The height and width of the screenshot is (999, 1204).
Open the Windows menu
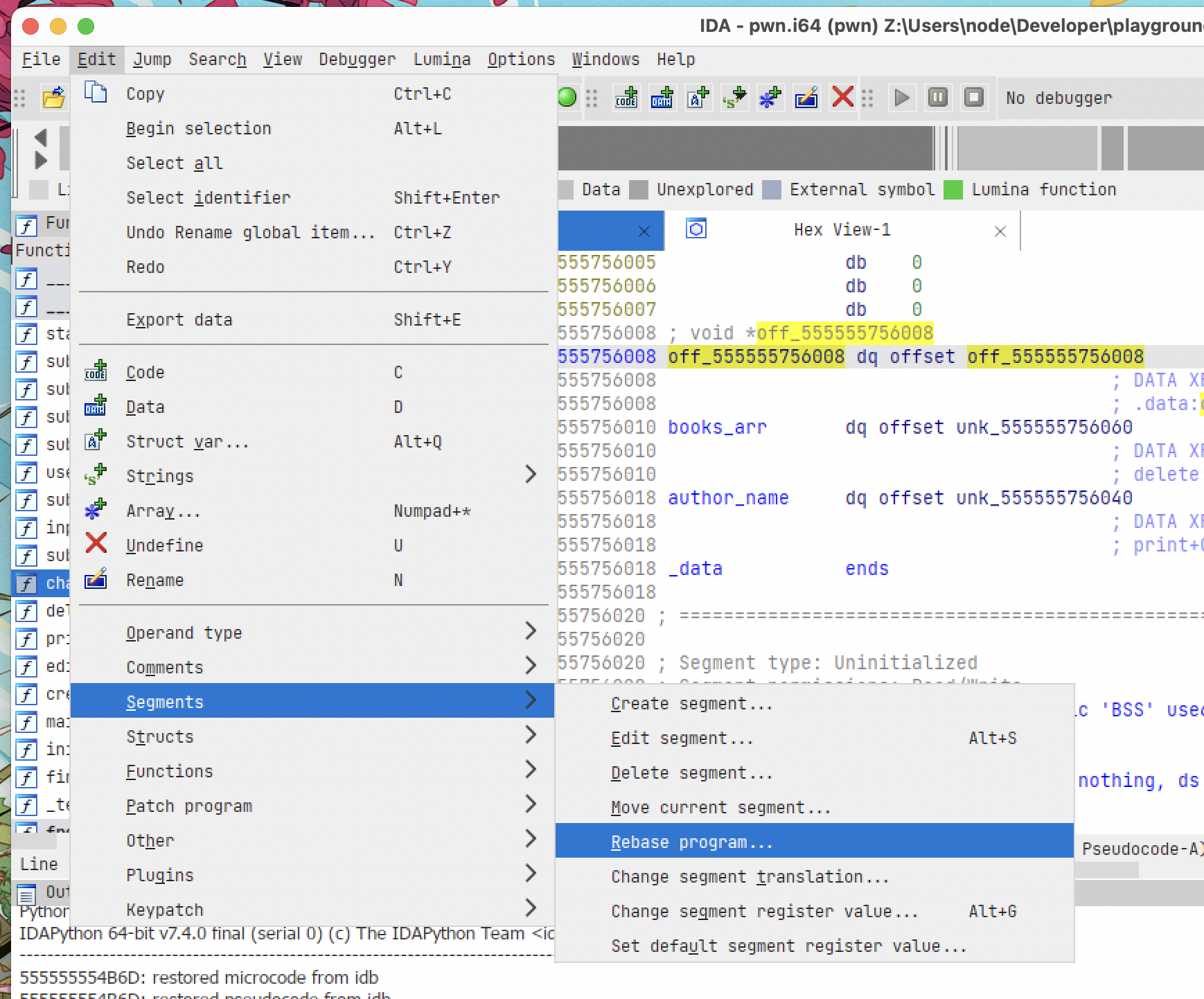pos(605,60)
